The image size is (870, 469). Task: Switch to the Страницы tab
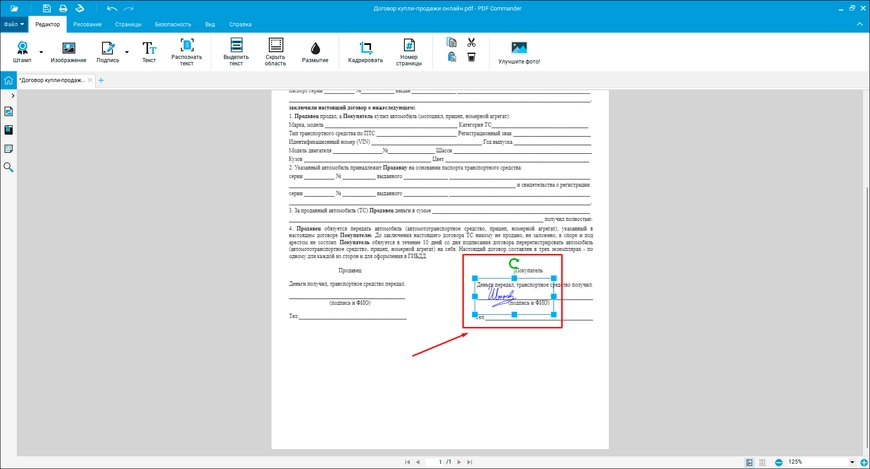(128, 24)
